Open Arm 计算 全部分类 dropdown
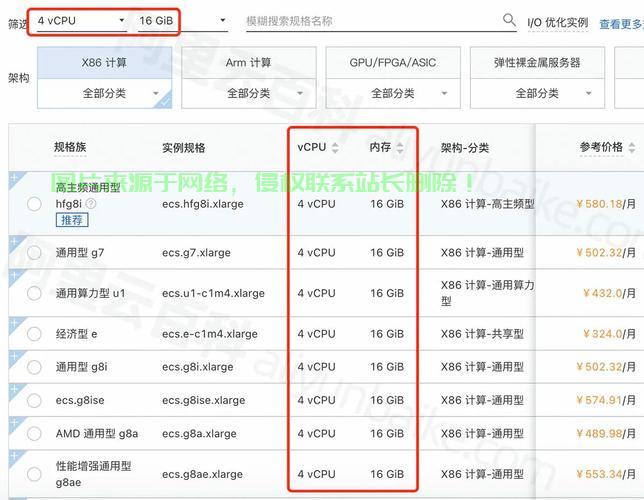This screenshot has height=500, width=644. 248,93
